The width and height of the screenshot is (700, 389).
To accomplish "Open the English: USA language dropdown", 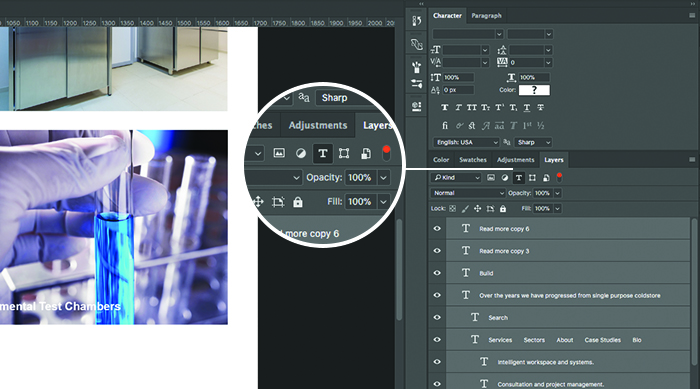I will (x=466, y=142).
